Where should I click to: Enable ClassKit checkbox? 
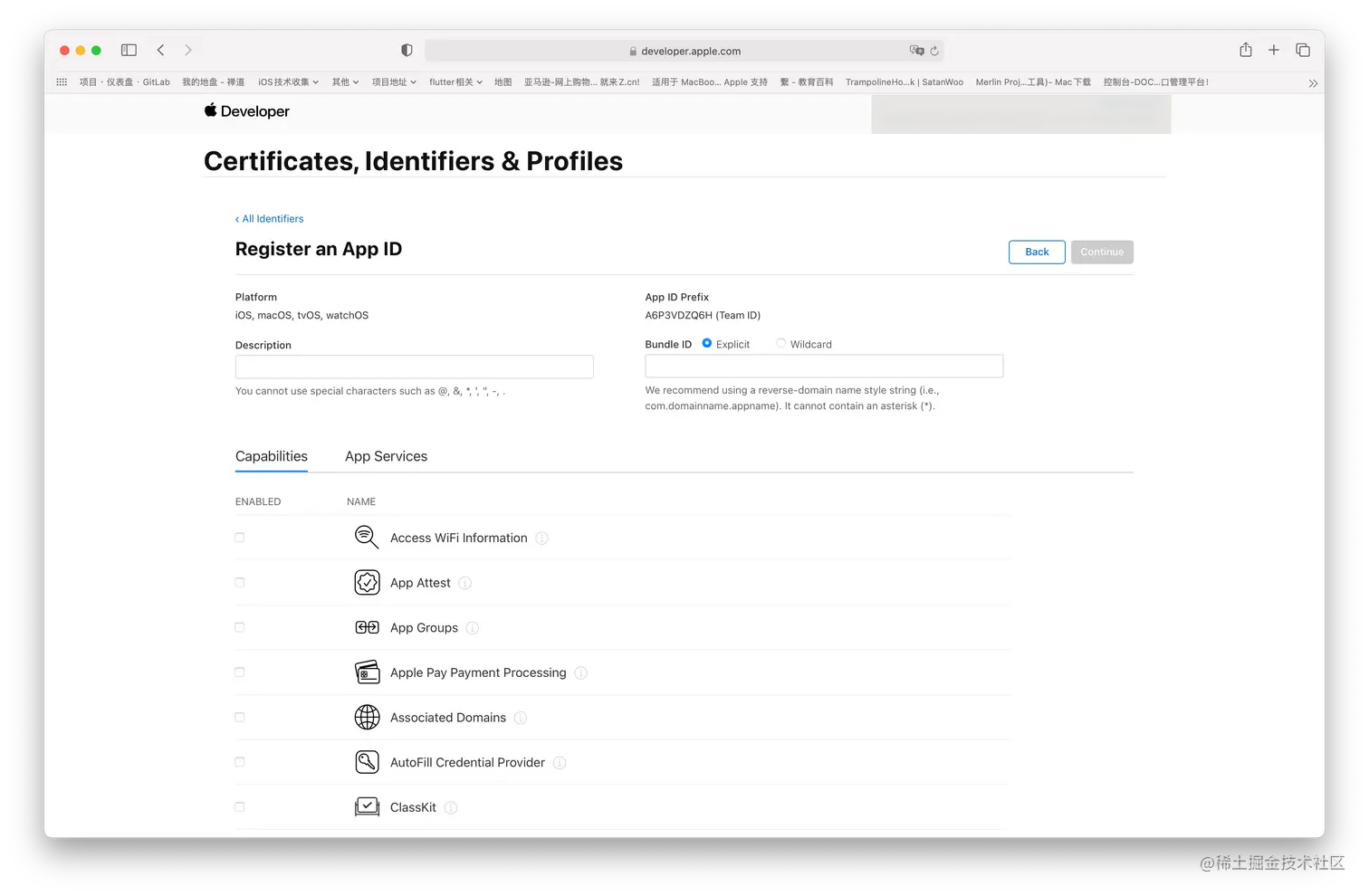click(x=240, y=807)
